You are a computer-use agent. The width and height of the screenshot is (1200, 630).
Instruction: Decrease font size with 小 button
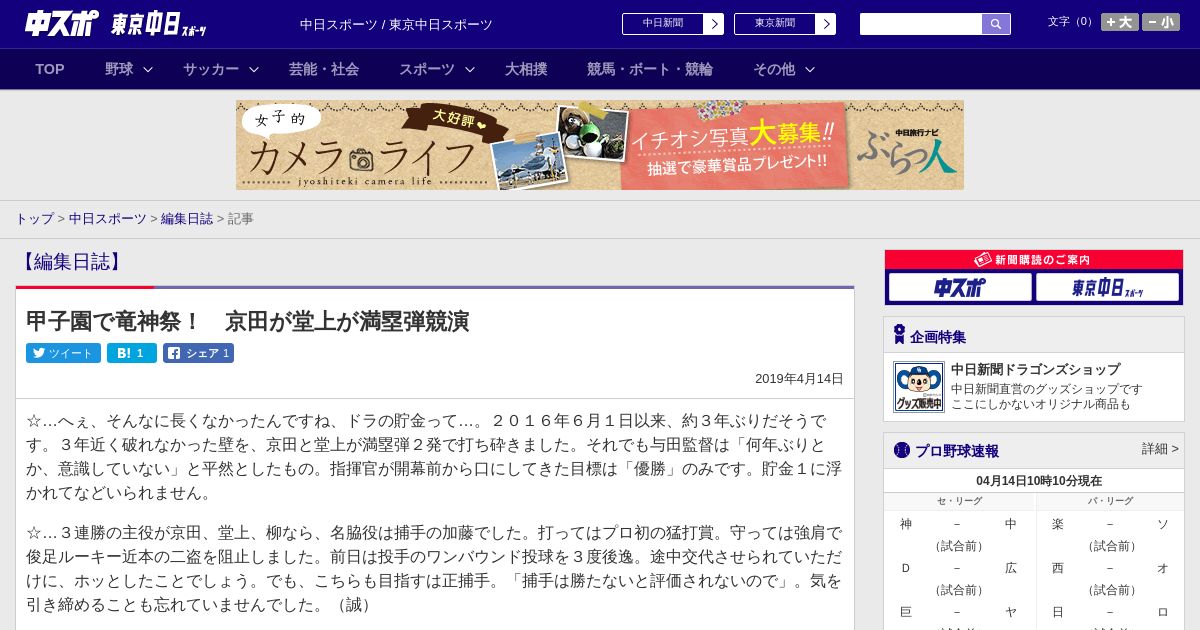tap(1161, 22)
